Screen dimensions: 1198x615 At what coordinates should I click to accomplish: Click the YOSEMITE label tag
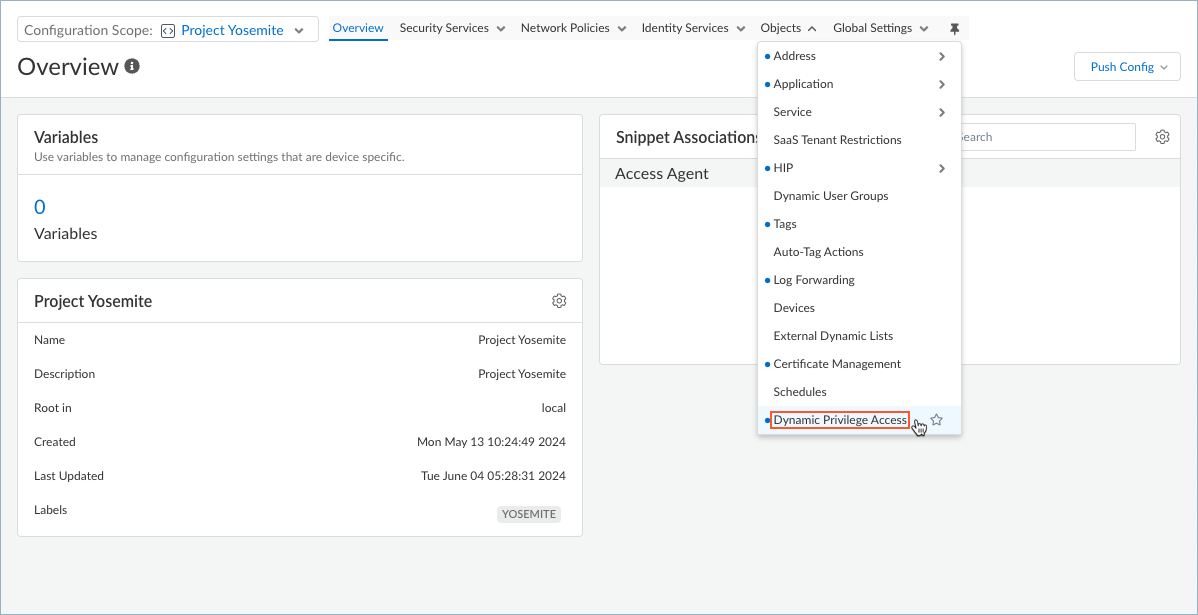[x=529, y=514]
